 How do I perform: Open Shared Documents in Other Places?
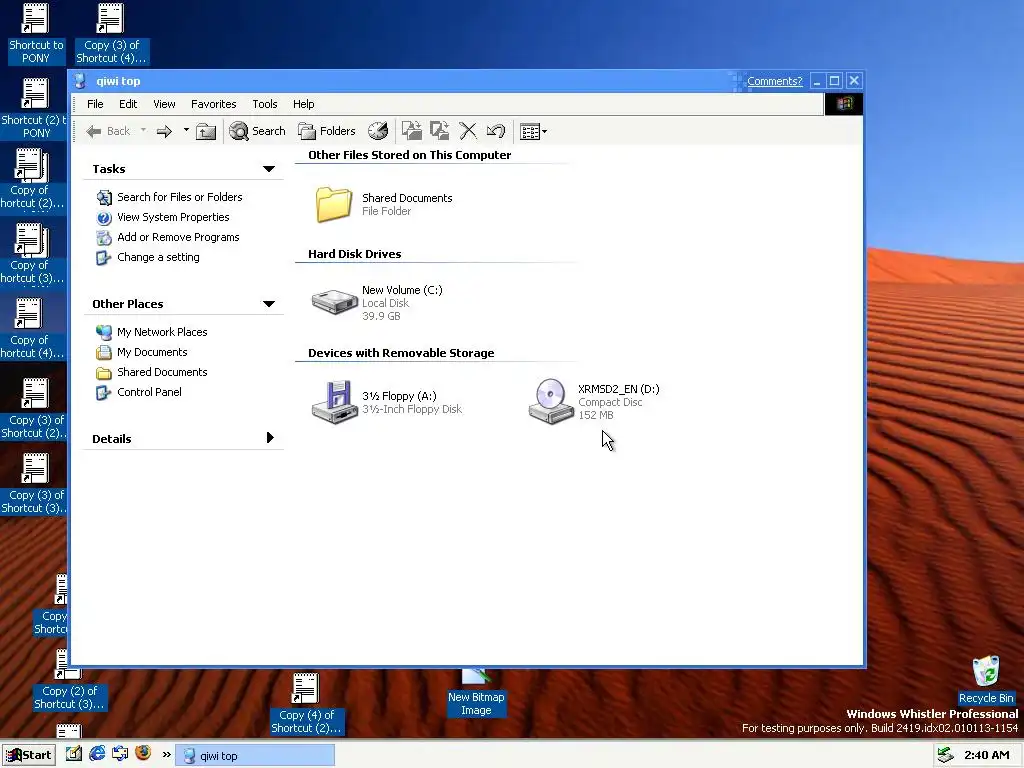pyautogui.click(x=162, y=372)
